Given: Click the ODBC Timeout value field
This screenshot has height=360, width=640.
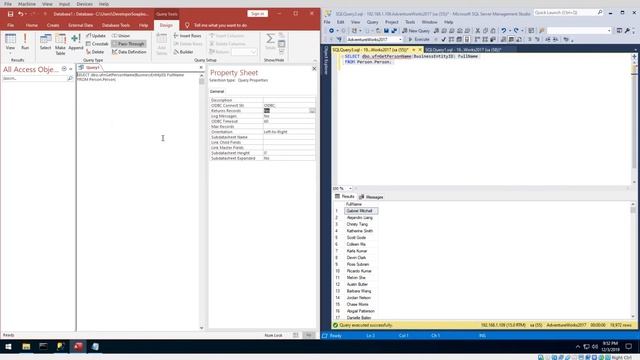Looking at the screenshot, I should [x=289, y=121].
